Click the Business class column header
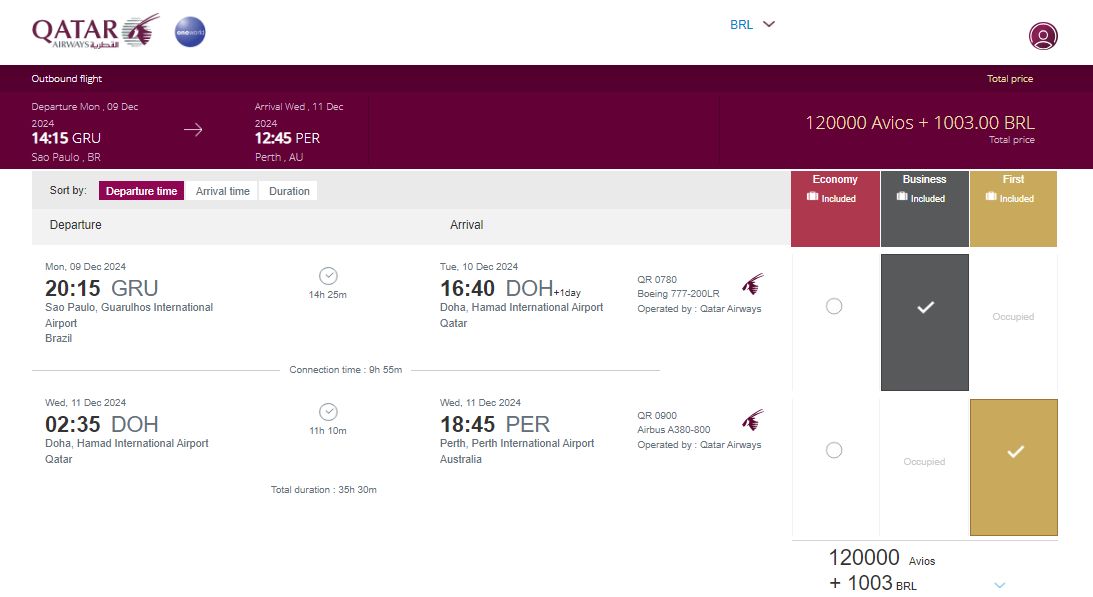1093x597 pixels. (x=924, y=209)
